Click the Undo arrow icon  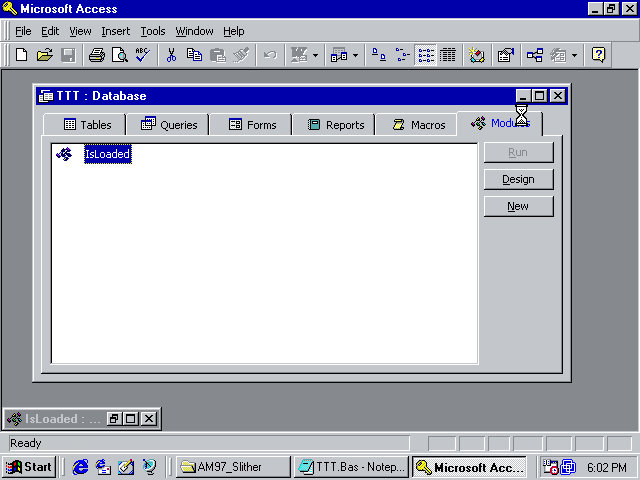(270, 55)
